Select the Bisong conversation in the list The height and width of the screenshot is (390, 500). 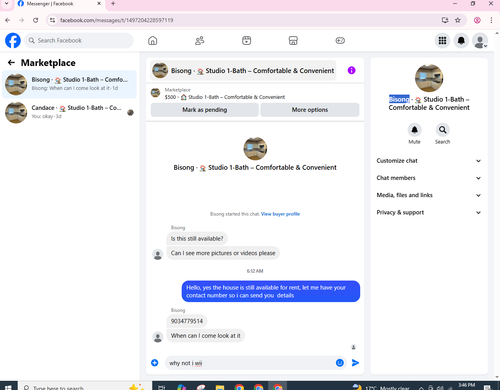(x=69, y=84)
